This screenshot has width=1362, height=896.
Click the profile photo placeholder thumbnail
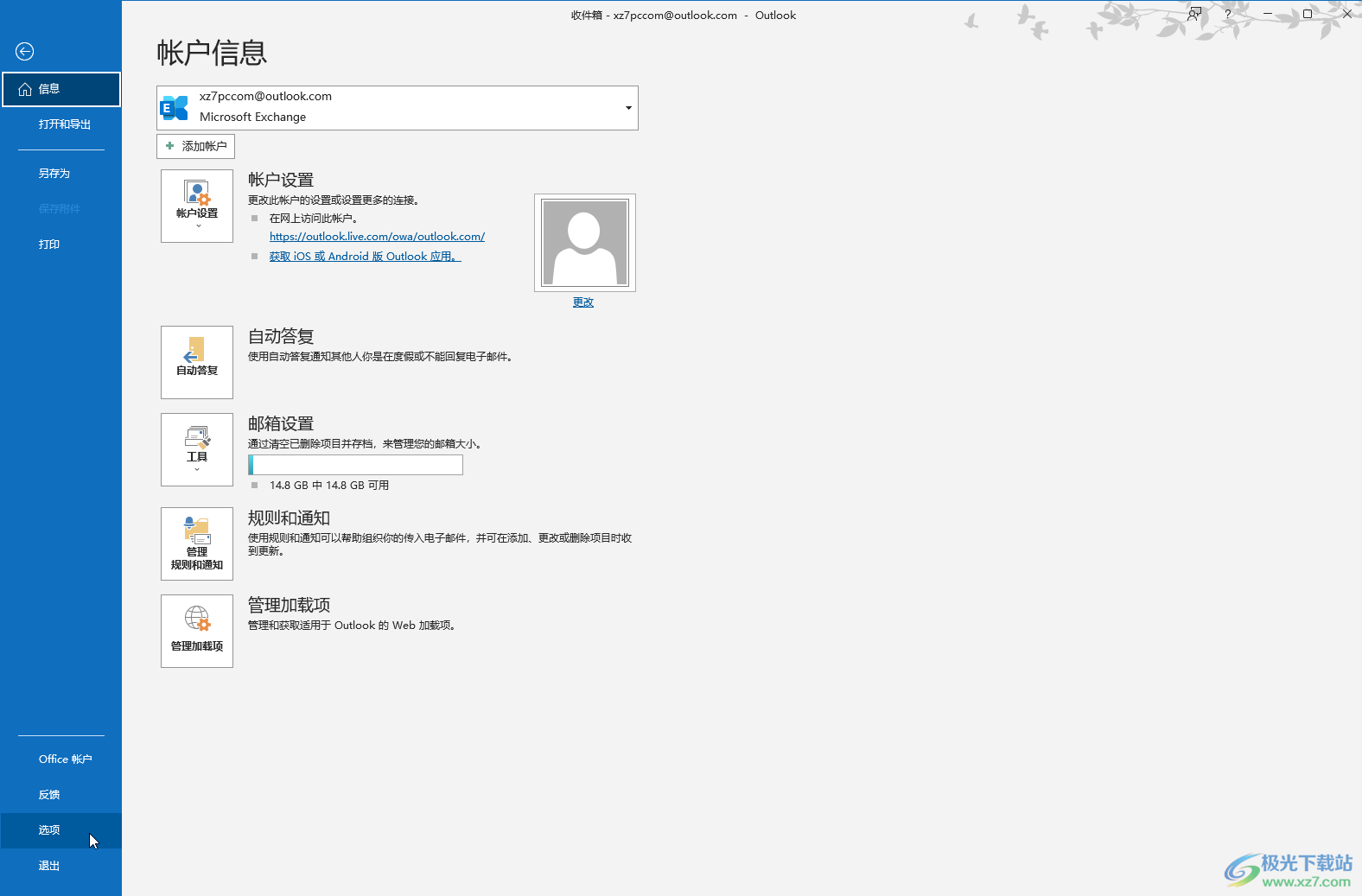(585, 243)
